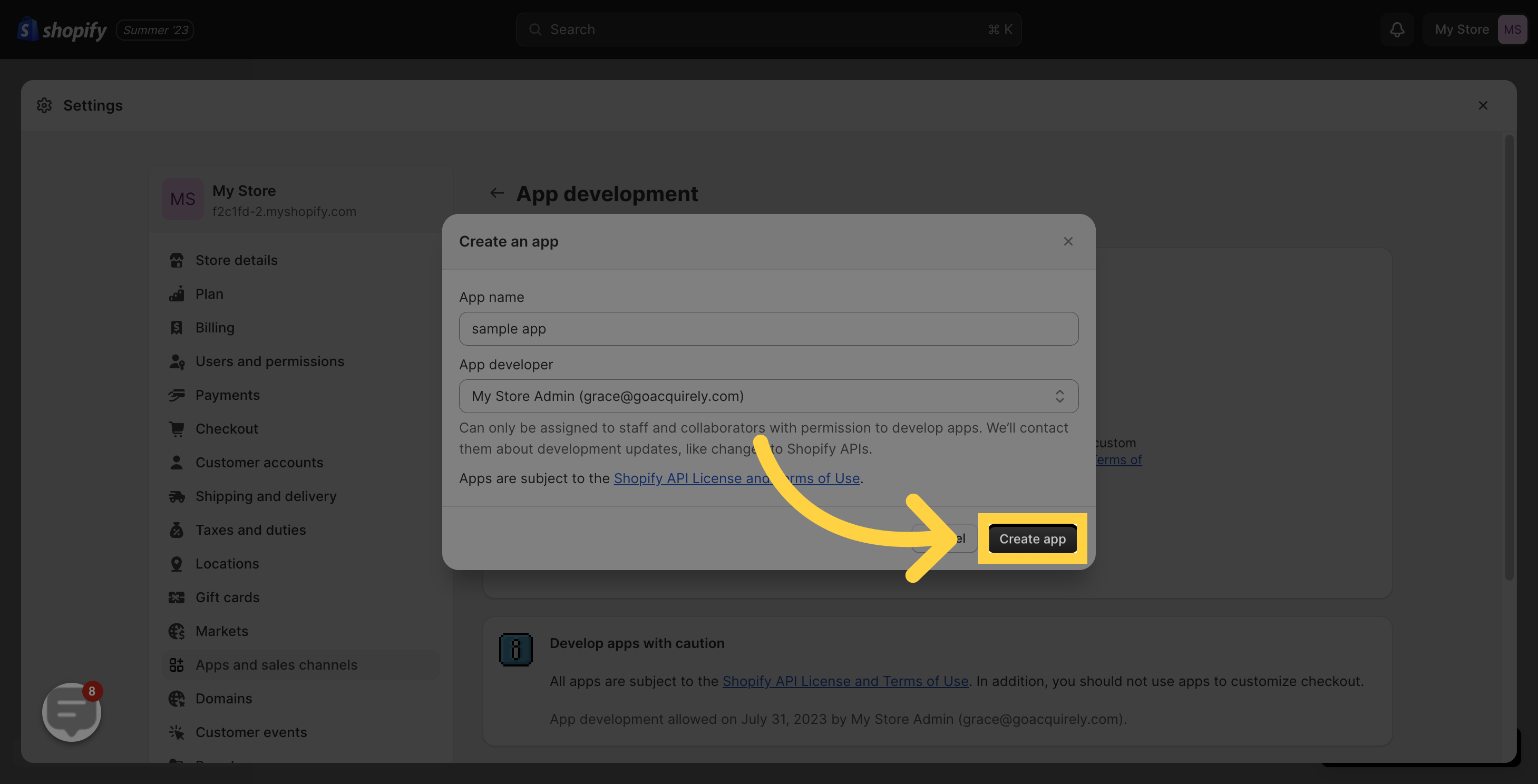Click the Summer '23 badge
Image resolution: width=1538 pixels, height=784 pixels.
(155, 30)
